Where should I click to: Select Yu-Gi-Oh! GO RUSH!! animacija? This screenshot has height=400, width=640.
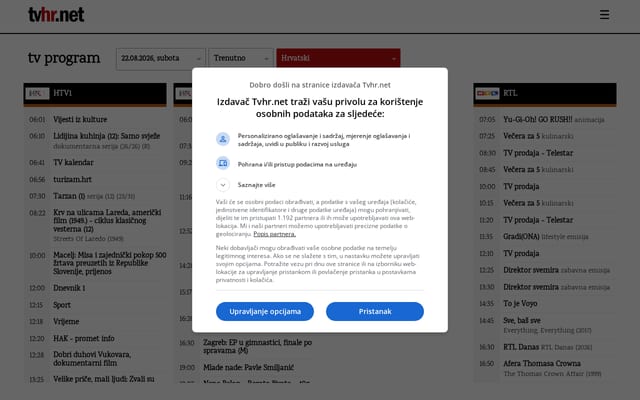tap(553, 120)
